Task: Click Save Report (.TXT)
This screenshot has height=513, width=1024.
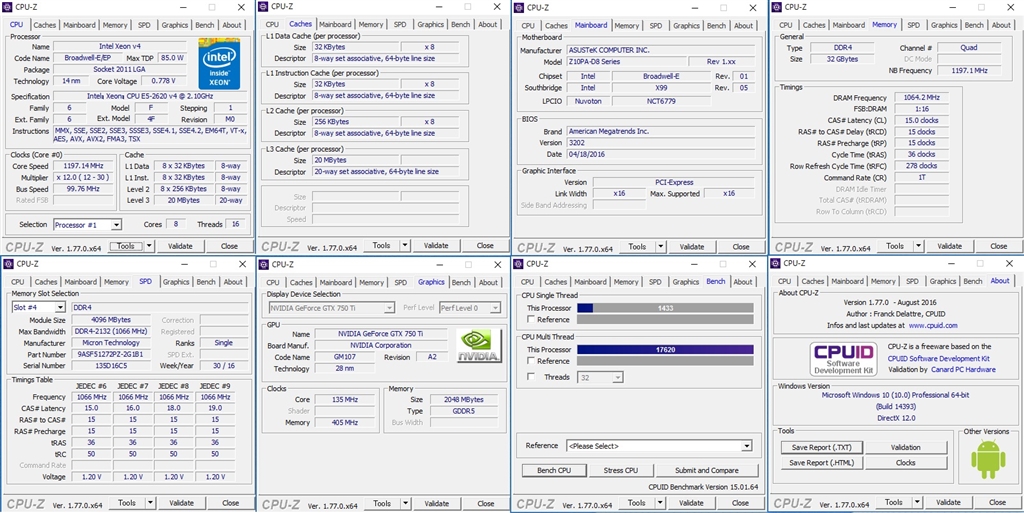Action: coord(822,447)
